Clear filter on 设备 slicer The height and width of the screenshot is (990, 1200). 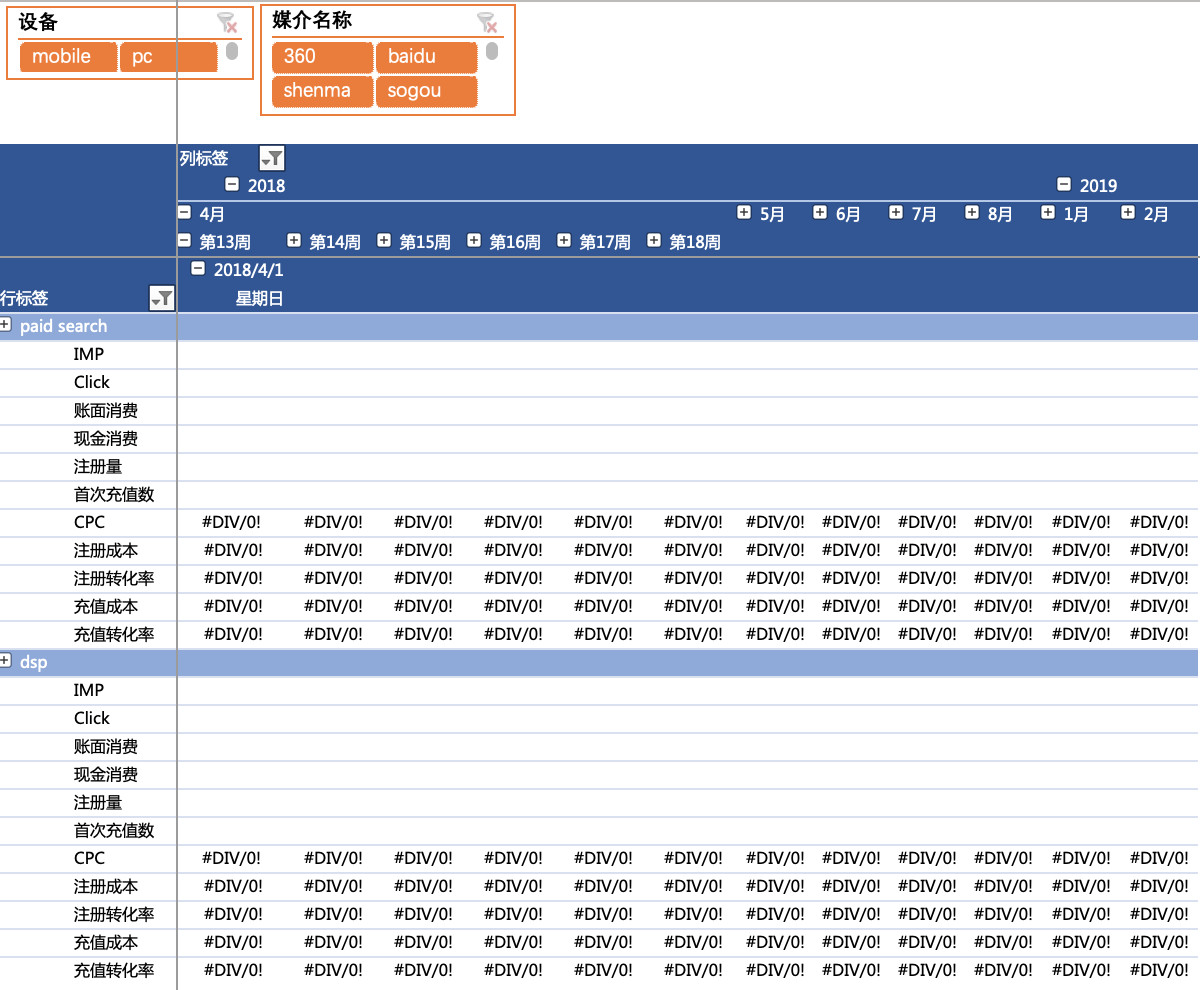pyautogui.click(x=227, y=22)
